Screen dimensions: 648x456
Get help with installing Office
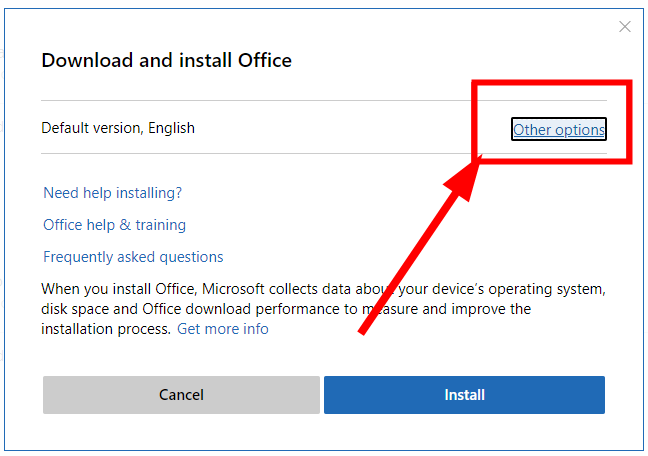click(113, 193)
